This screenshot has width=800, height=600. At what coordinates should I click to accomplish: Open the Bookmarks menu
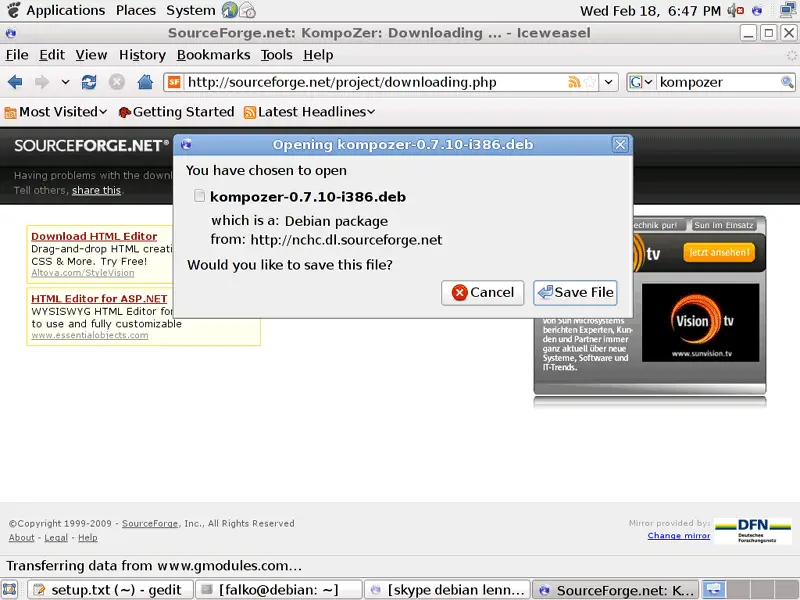point(213,55)
